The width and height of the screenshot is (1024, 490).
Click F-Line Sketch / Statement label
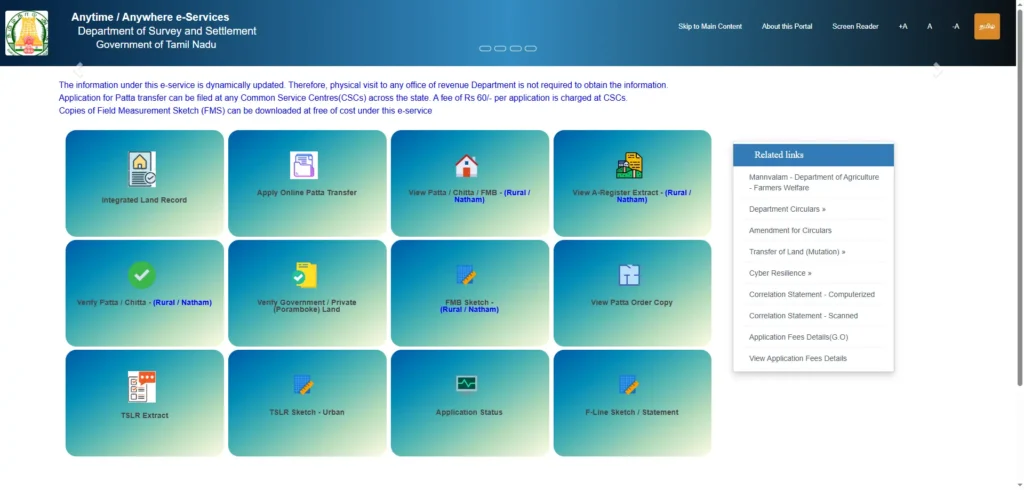pos(632,412)
